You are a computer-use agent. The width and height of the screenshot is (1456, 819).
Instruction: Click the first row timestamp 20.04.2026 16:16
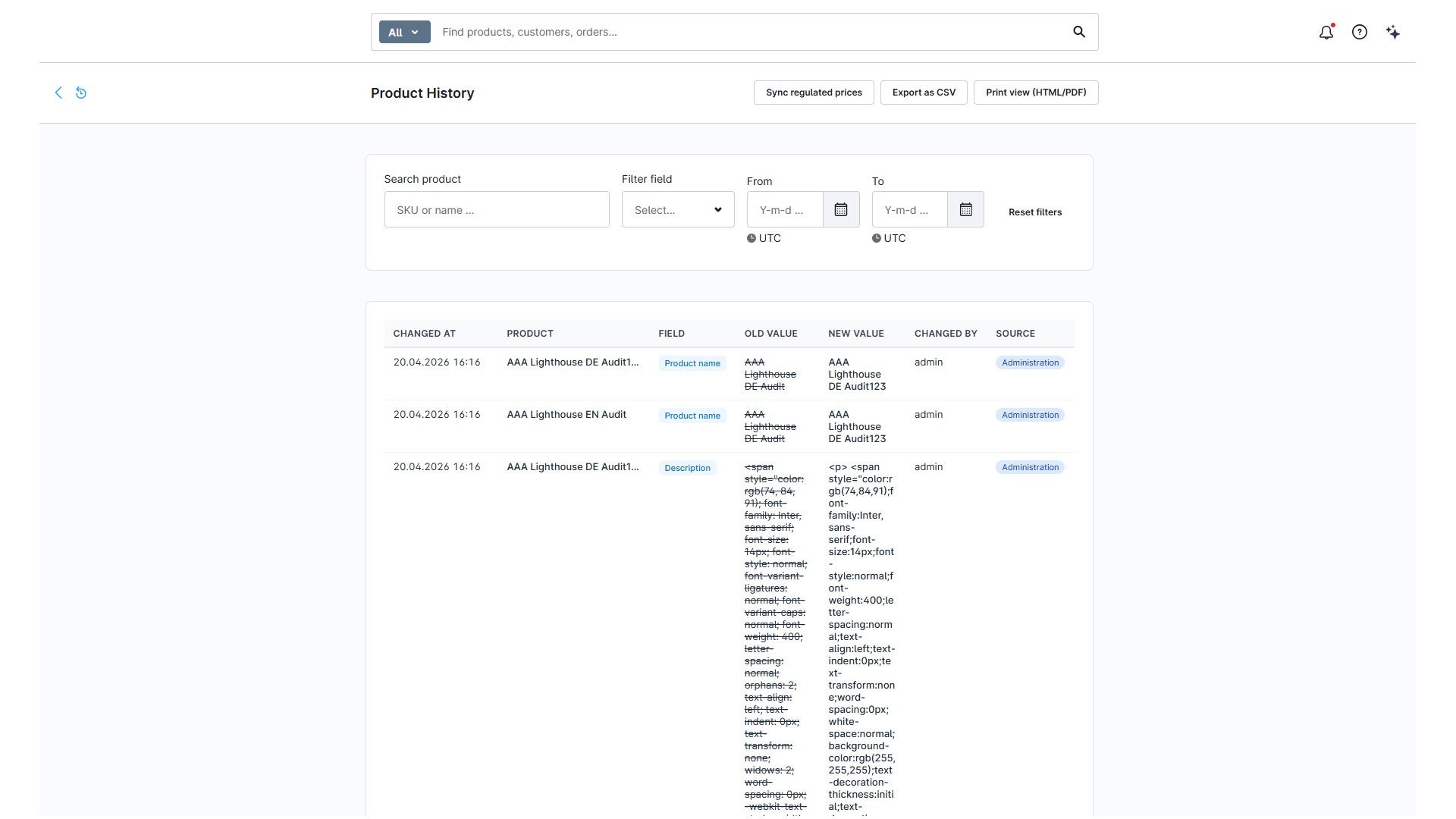tap(437, 362)
